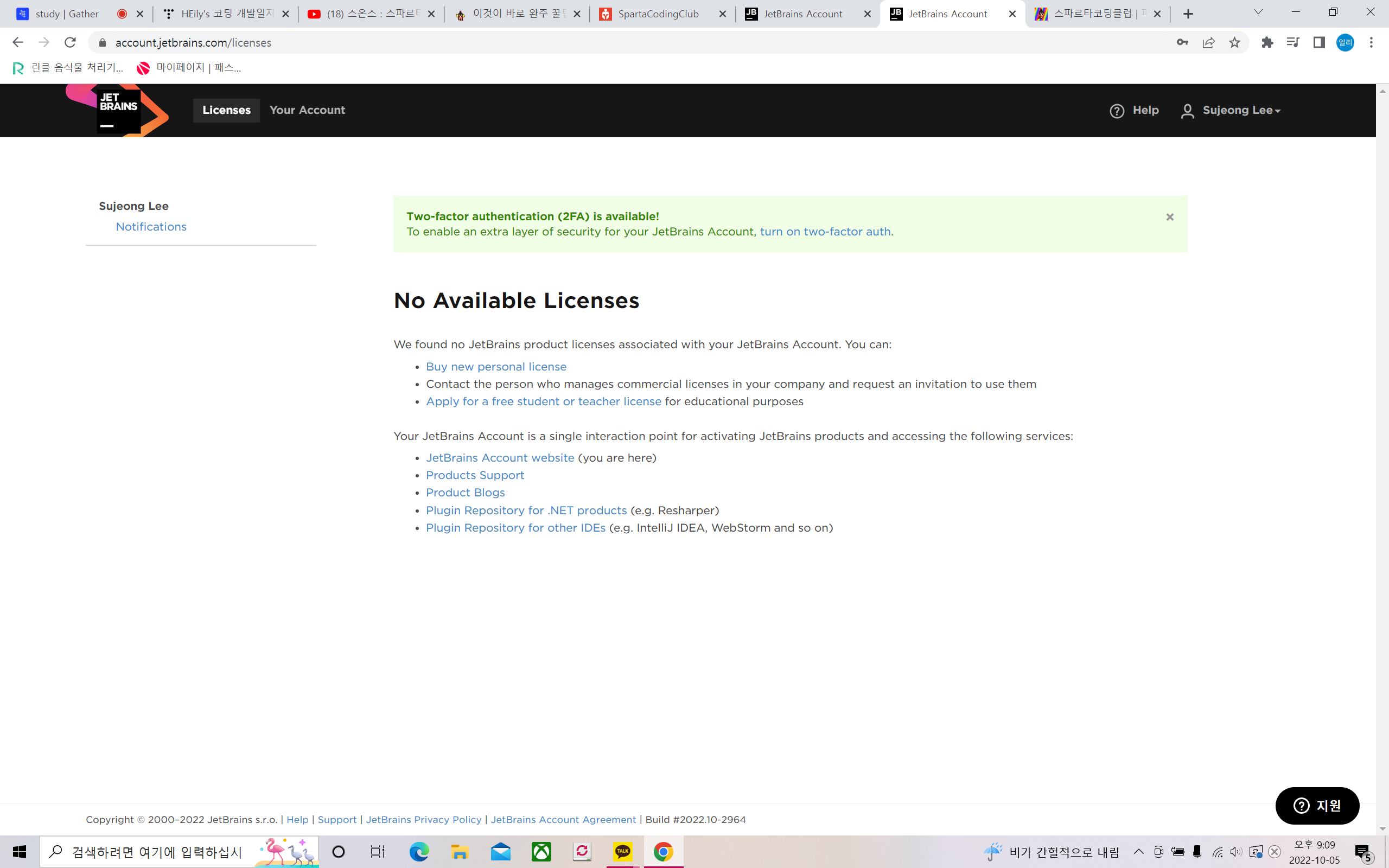Open Plugin Repository for .NET products link
1389x868 pixels.
[x=526, y=510]
